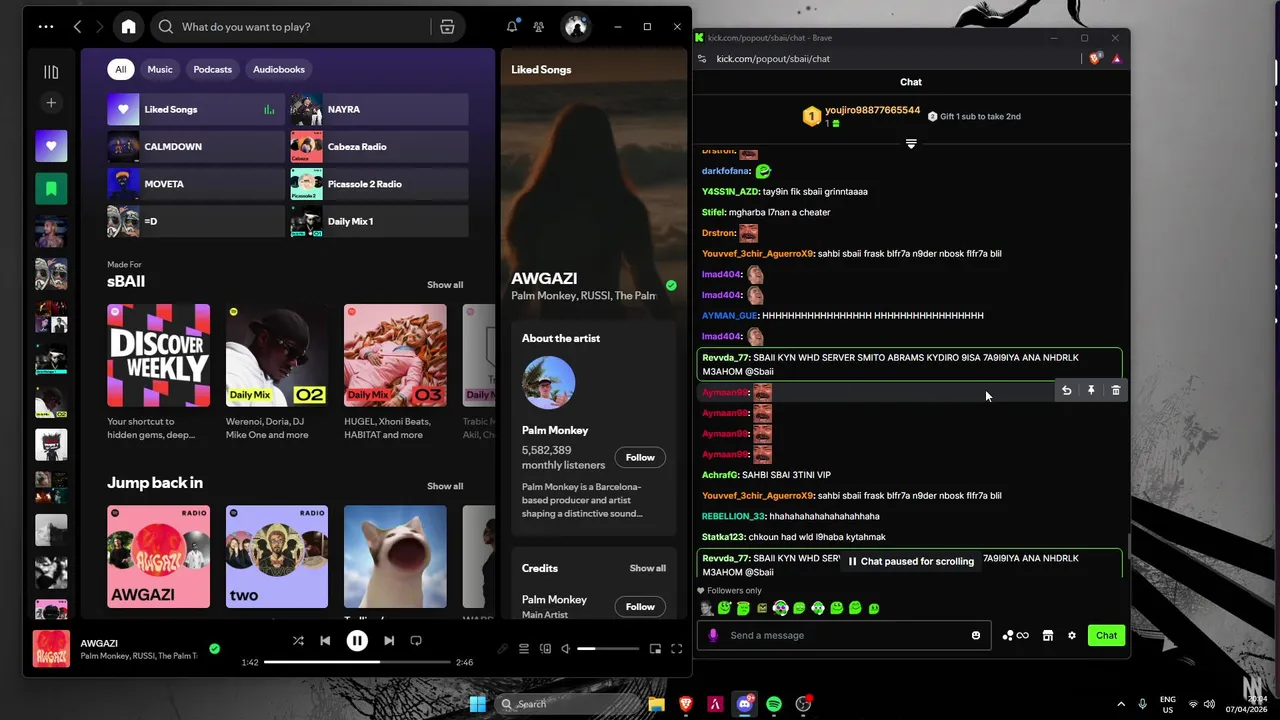Open Spotify profile avatar menu
Image resolution: width=1280 pixels, height=720 pixels.
click(x=575, y=27)
